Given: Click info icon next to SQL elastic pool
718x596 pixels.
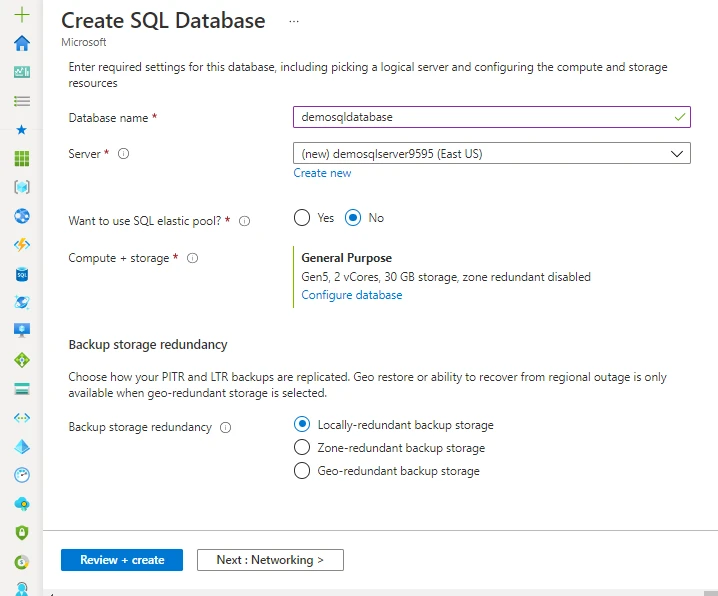Looking at the screenshot, I should click(245, 221).
